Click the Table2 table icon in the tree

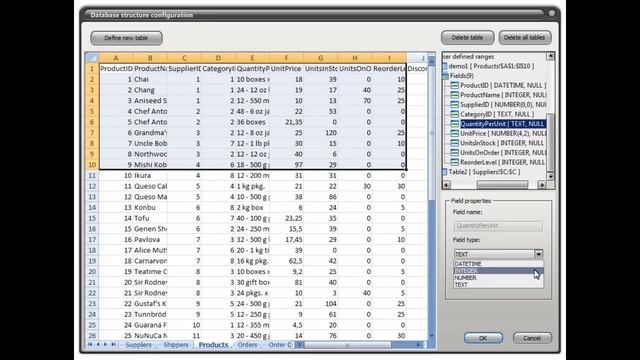(x=445, y=172)
